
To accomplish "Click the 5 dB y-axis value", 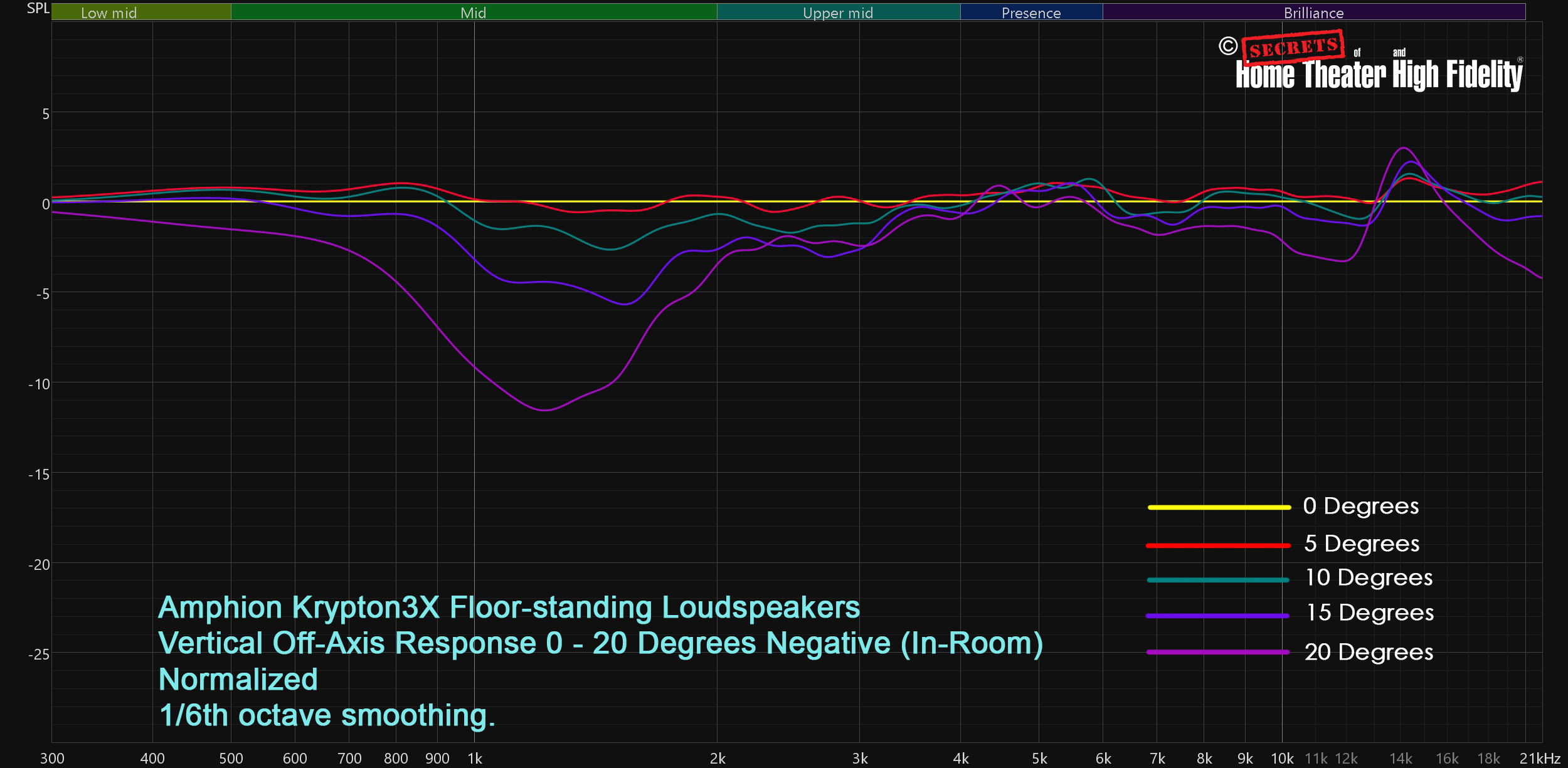I will [45, 114].
